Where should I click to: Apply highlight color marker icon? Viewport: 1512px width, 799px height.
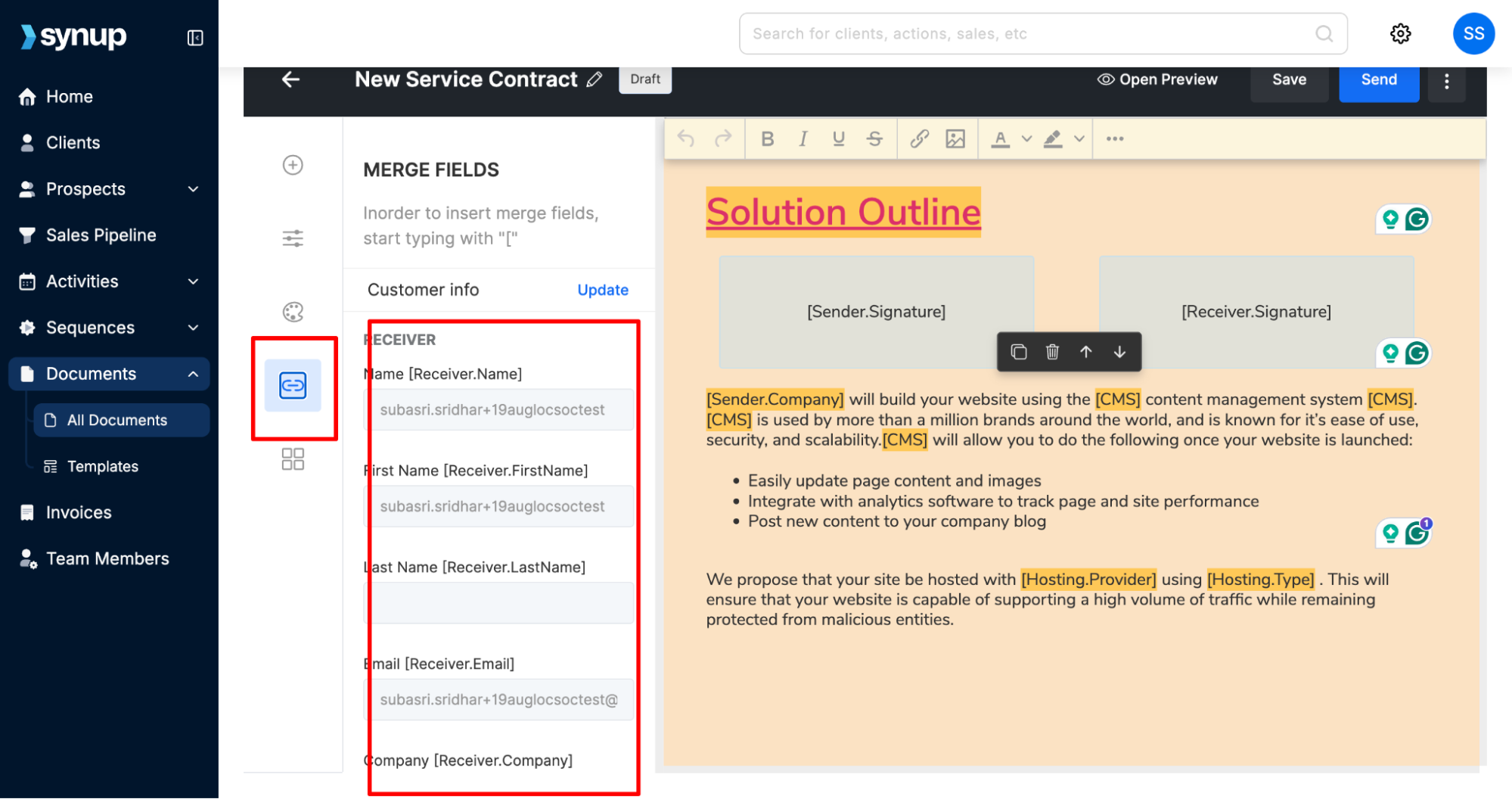click(x=1053, y=139)
